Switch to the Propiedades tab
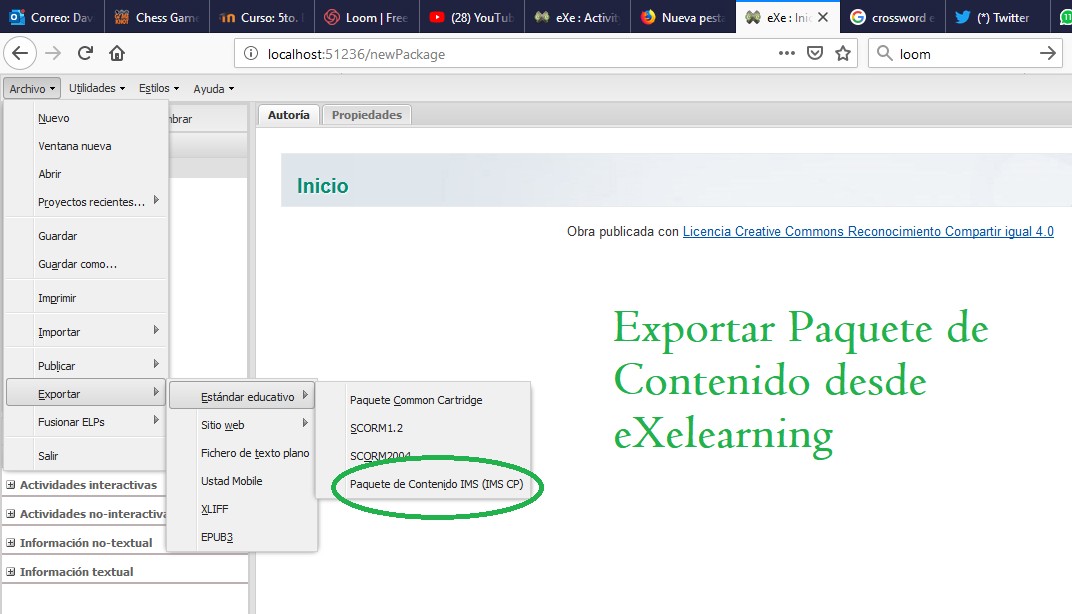1072x614 pixels. 366,115
